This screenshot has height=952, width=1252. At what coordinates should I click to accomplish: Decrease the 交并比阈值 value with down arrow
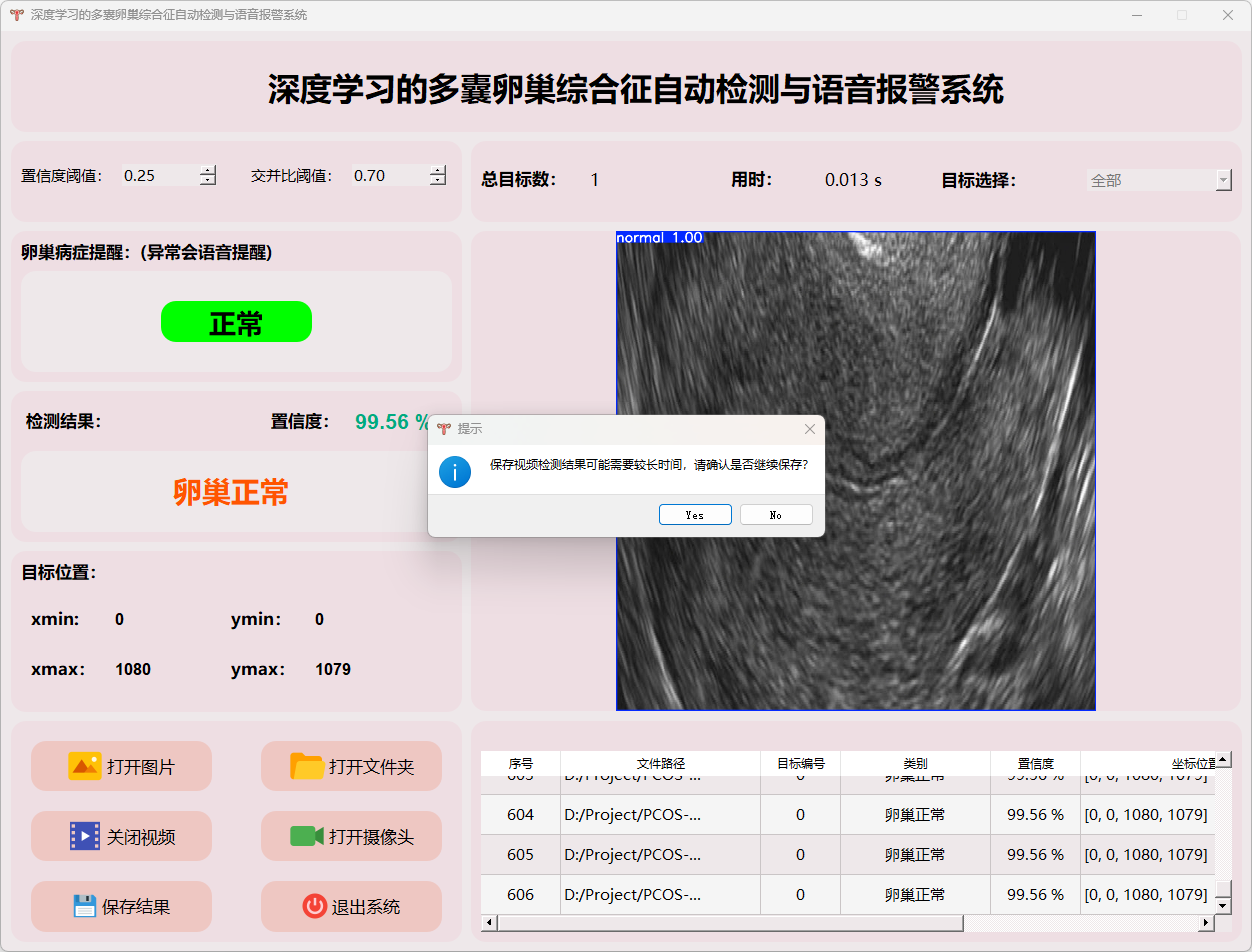pos(438,181)
